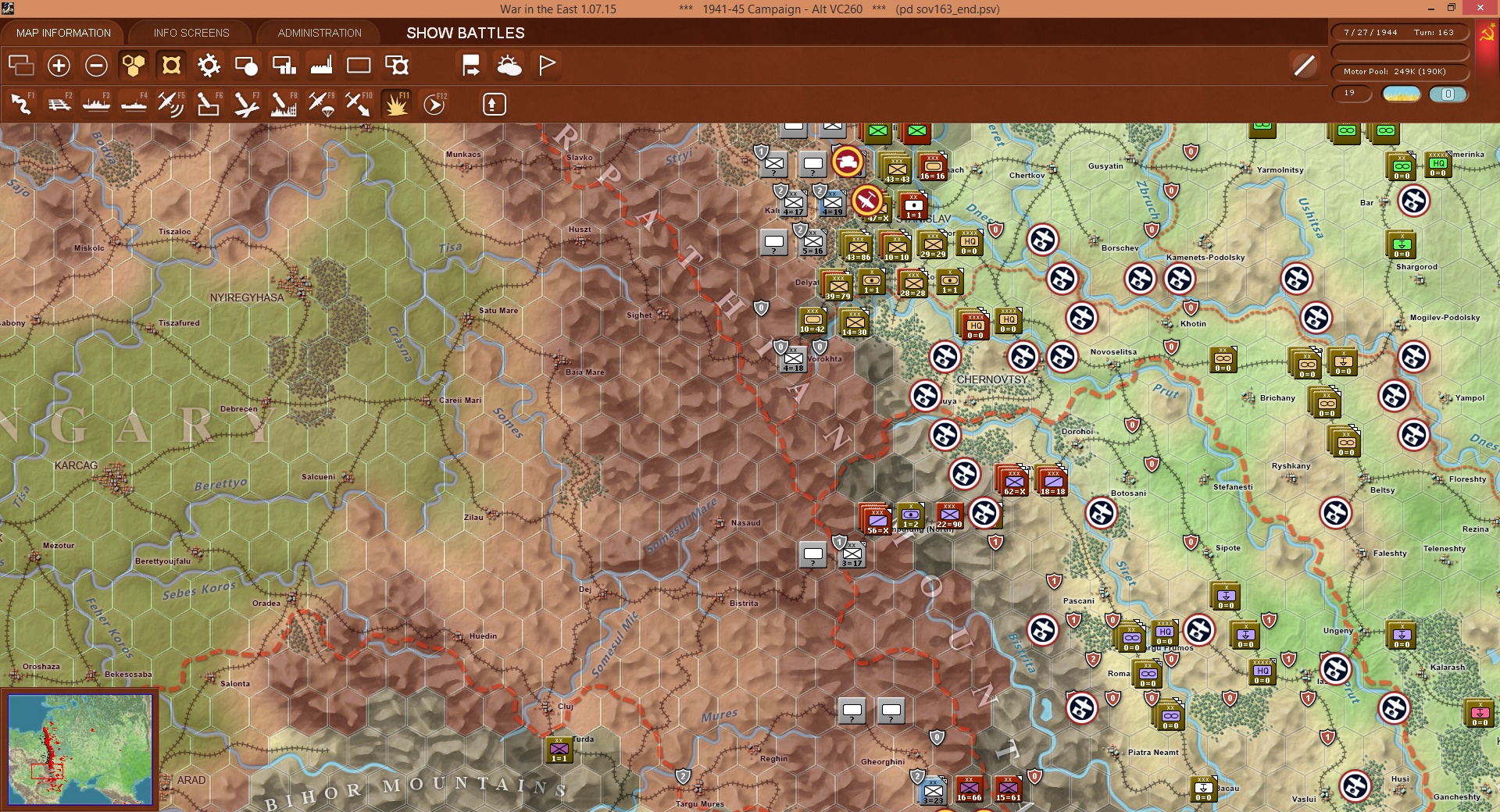Click the F12 end turn icon
The height and width of the screenshot is (812, 1500).
tap(434, 104)
